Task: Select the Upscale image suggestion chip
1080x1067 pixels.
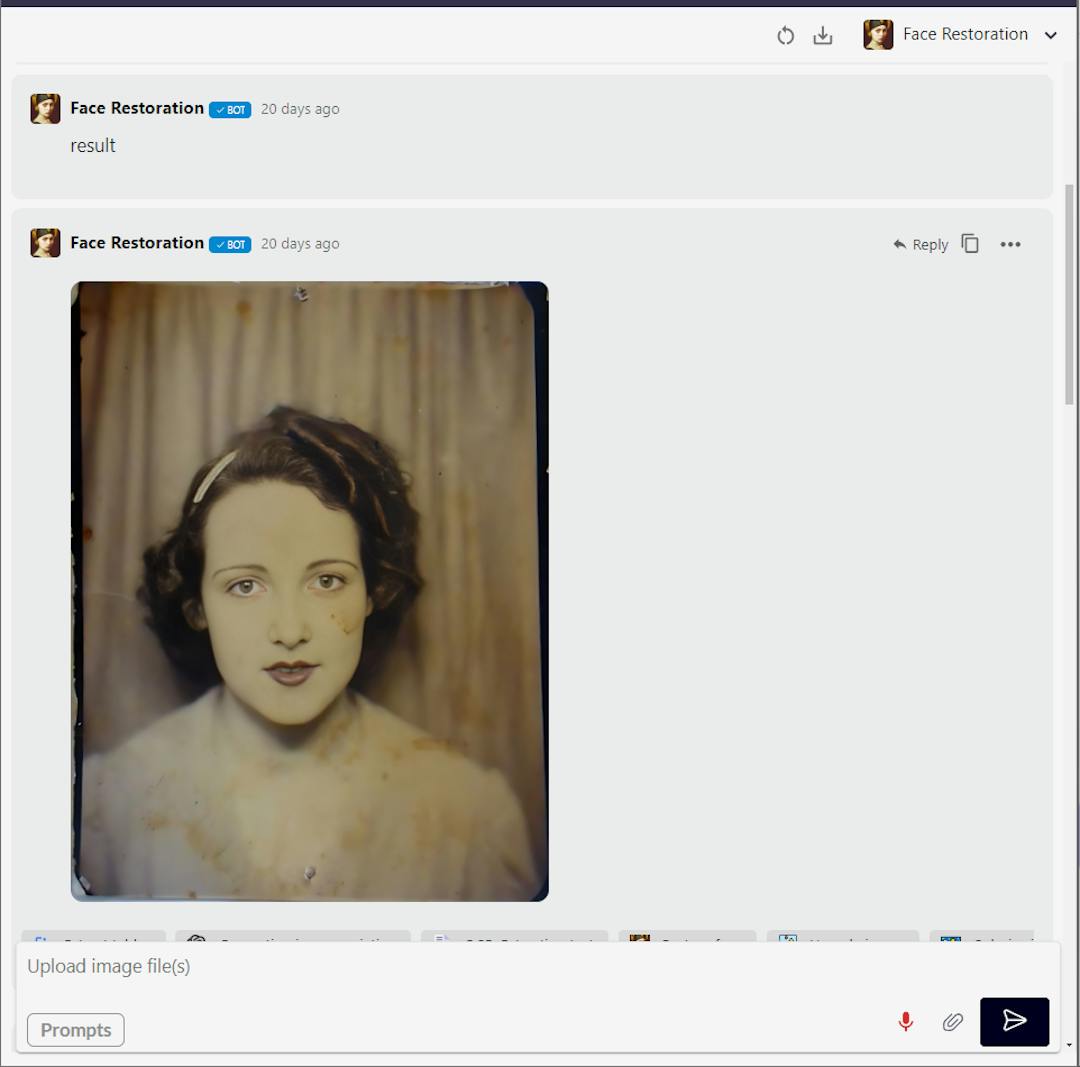Action: pos(842,941)
